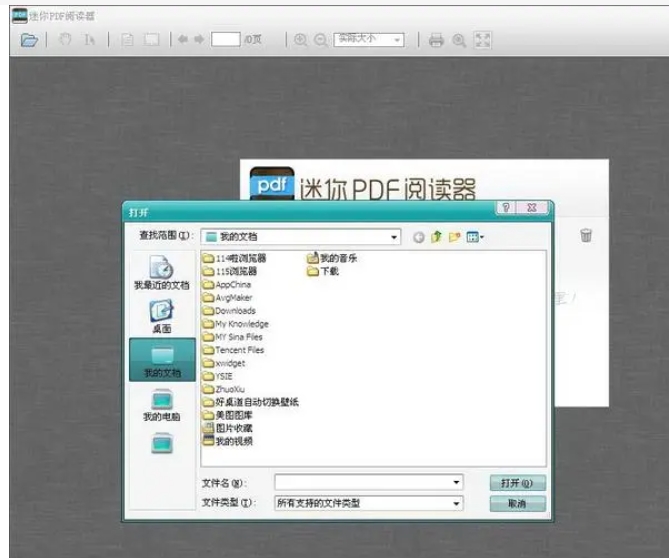
Task: Select 我最近的文档 in places sidebar
Action: click(x=162, y=273)
